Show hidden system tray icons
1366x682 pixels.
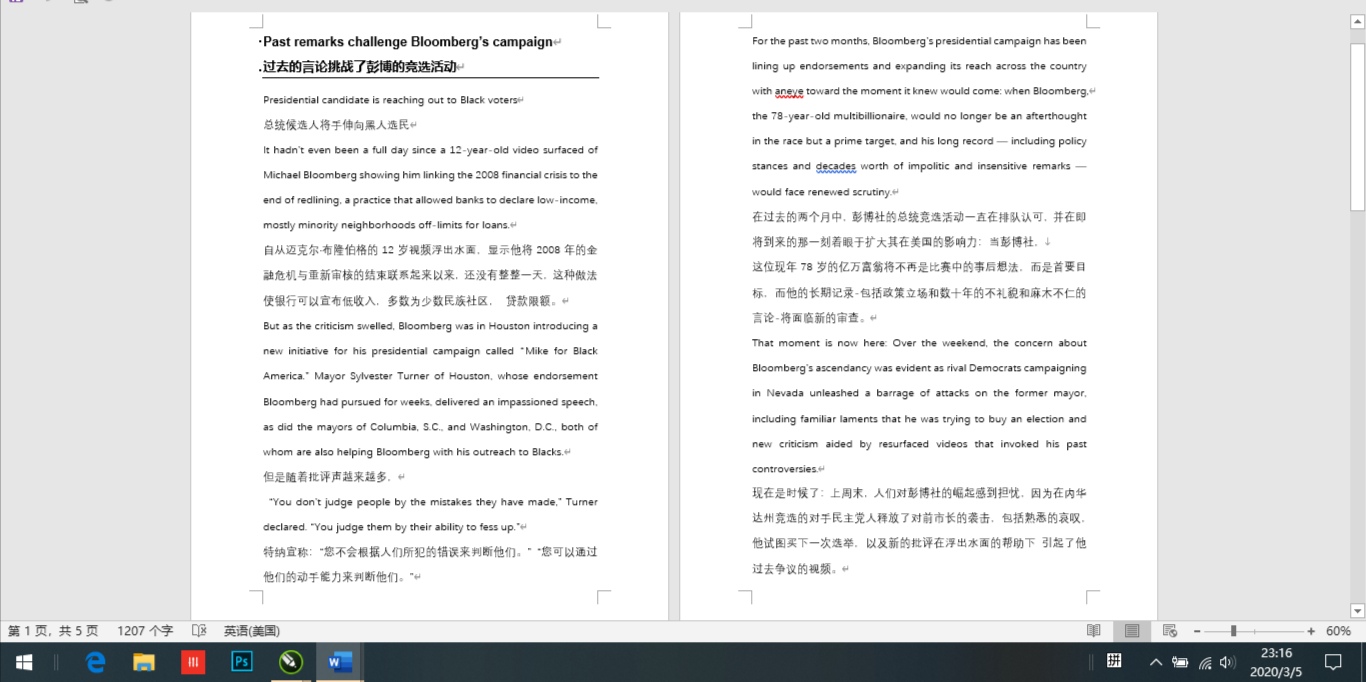(x=1156, y=662)
